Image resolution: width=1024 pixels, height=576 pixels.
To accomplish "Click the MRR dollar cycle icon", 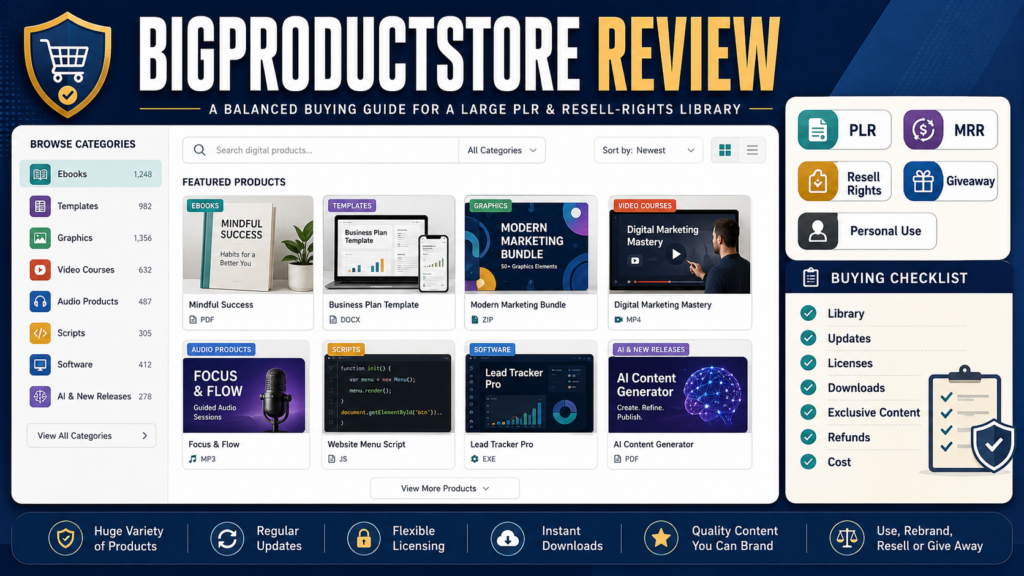I will (x=923, y=130).
